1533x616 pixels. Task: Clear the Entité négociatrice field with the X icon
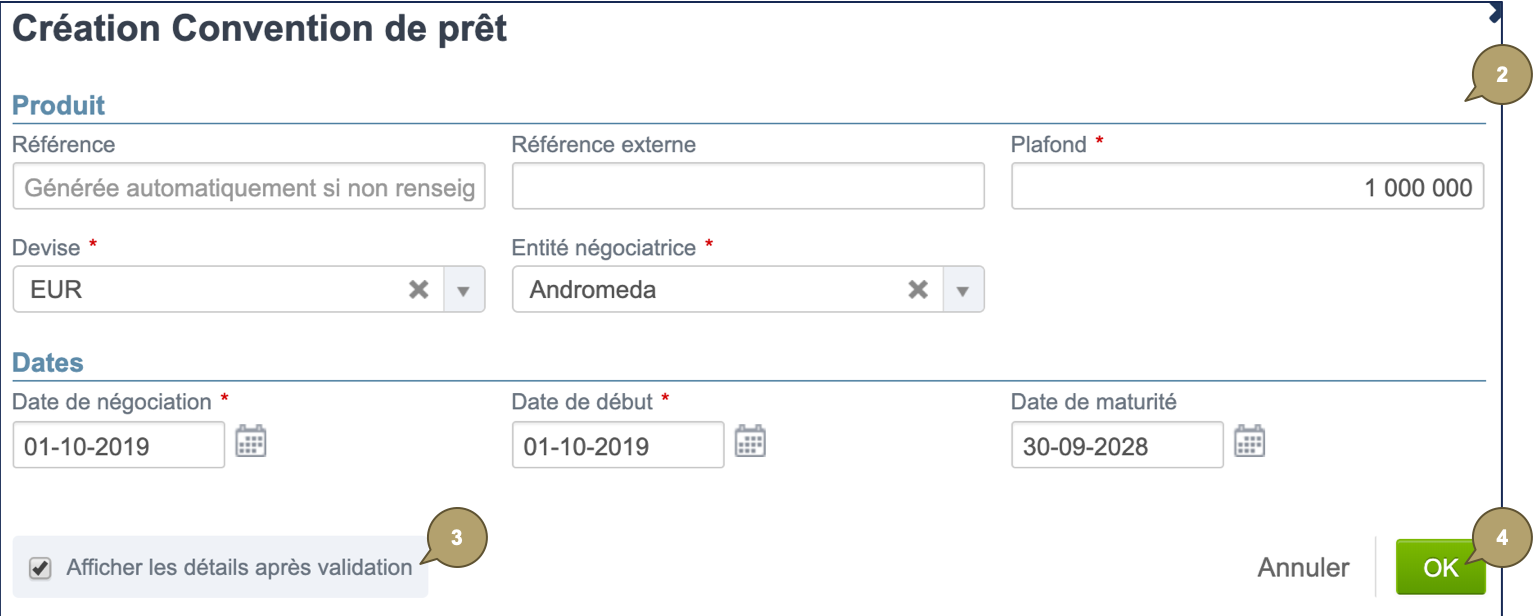[918, 288]
